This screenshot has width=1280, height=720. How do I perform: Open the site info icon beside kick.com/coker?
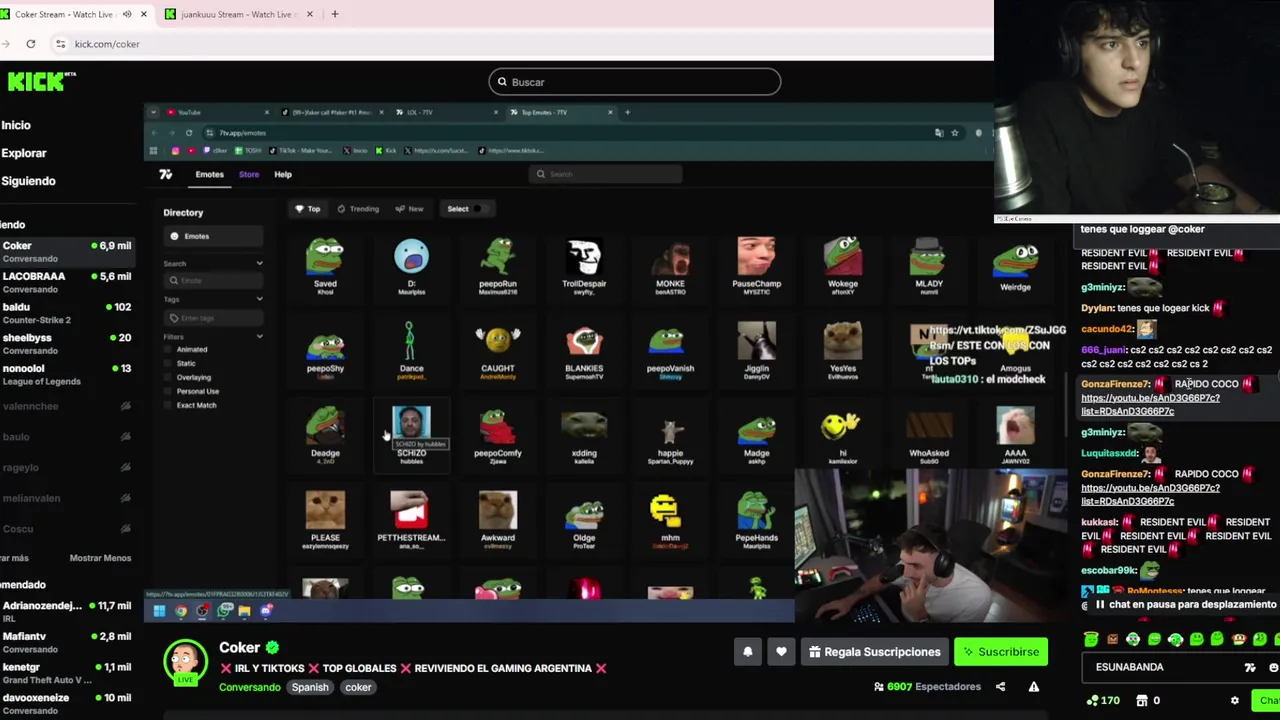[60, 44]
